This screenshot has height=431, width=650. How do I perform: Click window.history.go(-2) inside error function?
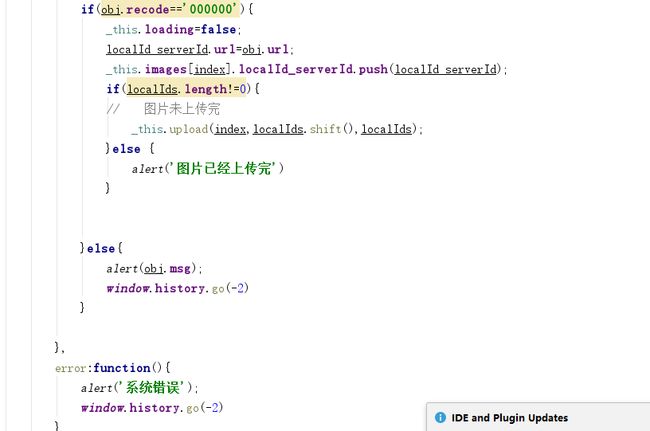[152, 407]
